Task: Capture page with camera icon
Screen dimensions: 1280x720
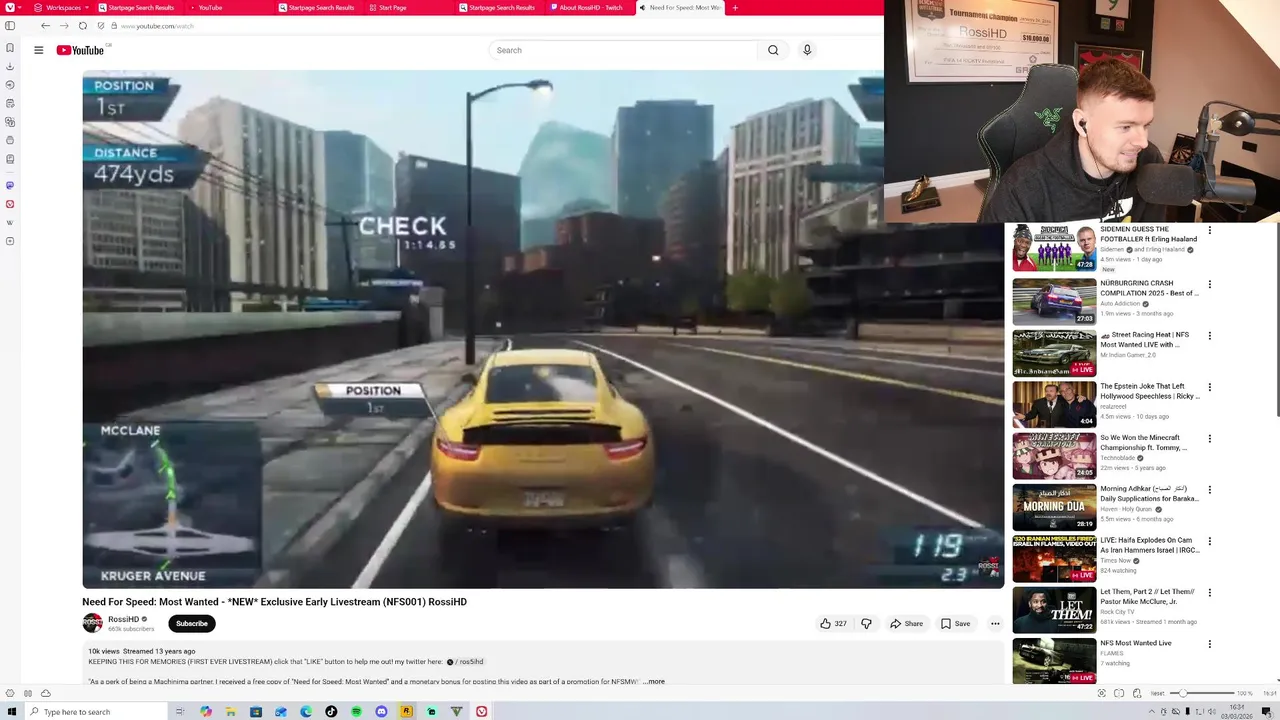Action: click(x=1101, y=693)
